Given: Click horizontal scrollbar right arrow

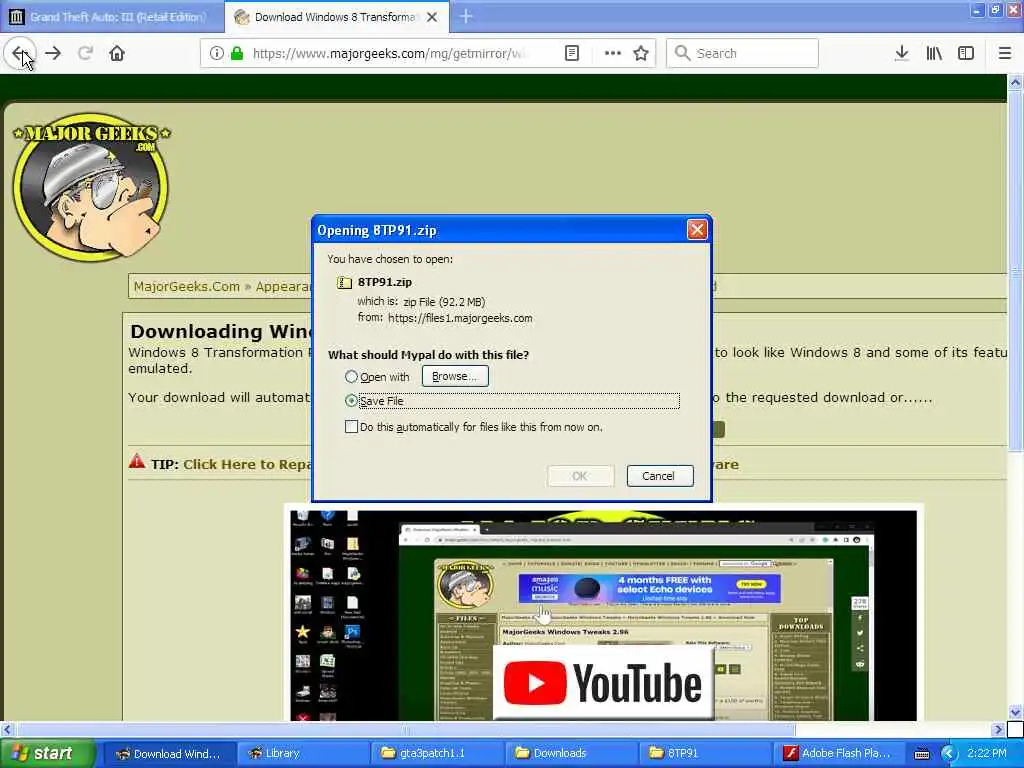Looking at the screenshot, I should click(x=998, y=729).
